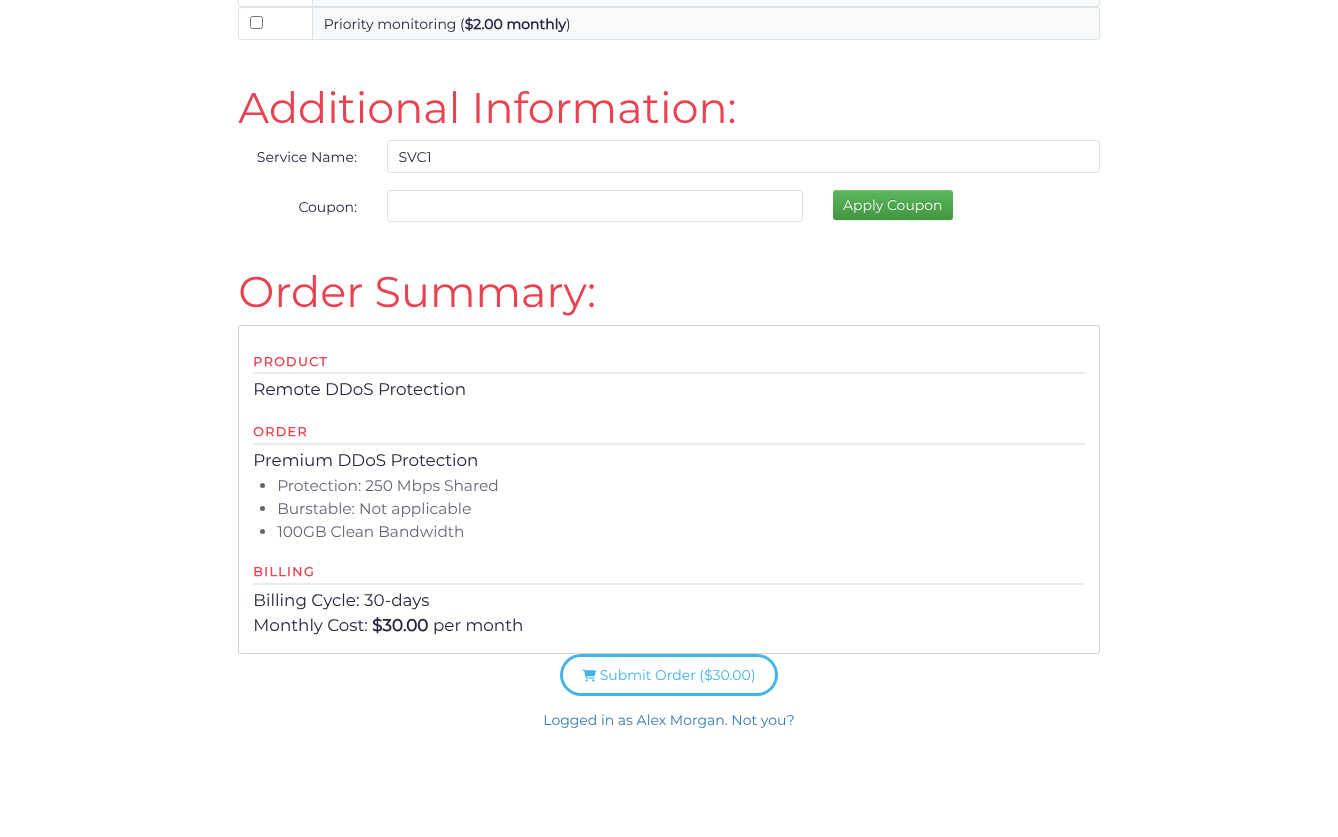Click the 'Premium DDoS Protection' order text
Screen dimensions: 1338x837
pyautogui.click(x=365, y=460)
